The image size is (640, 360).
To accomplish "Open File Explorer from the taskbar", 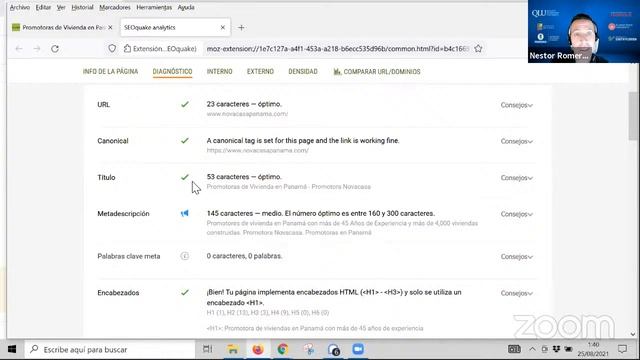I will (233, 349).
